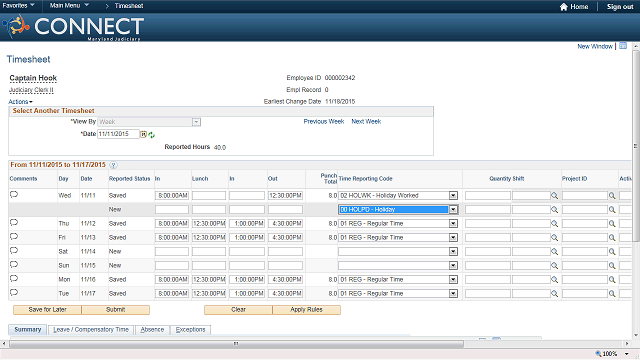Click the Clear button
Viewport: 640px width, 360px height.
tap(238, 310)
